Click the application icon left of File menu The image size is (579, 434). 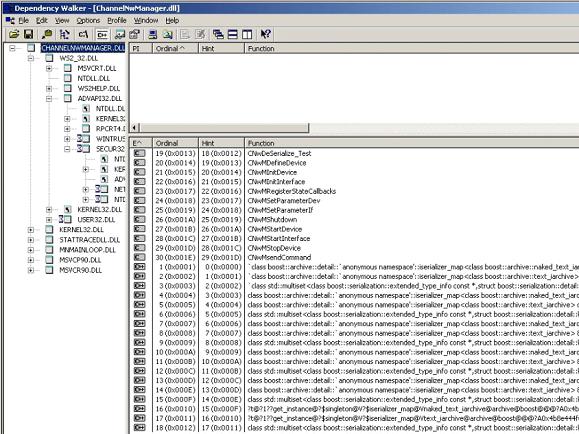[10, 20]
